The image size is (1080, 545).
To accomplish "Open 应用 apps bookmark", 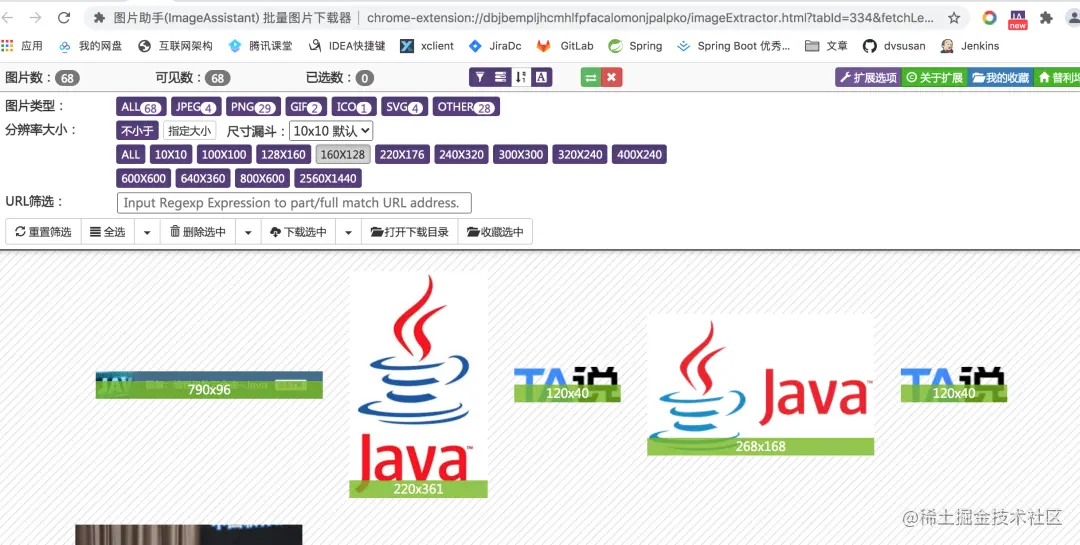I will point(22,46).
